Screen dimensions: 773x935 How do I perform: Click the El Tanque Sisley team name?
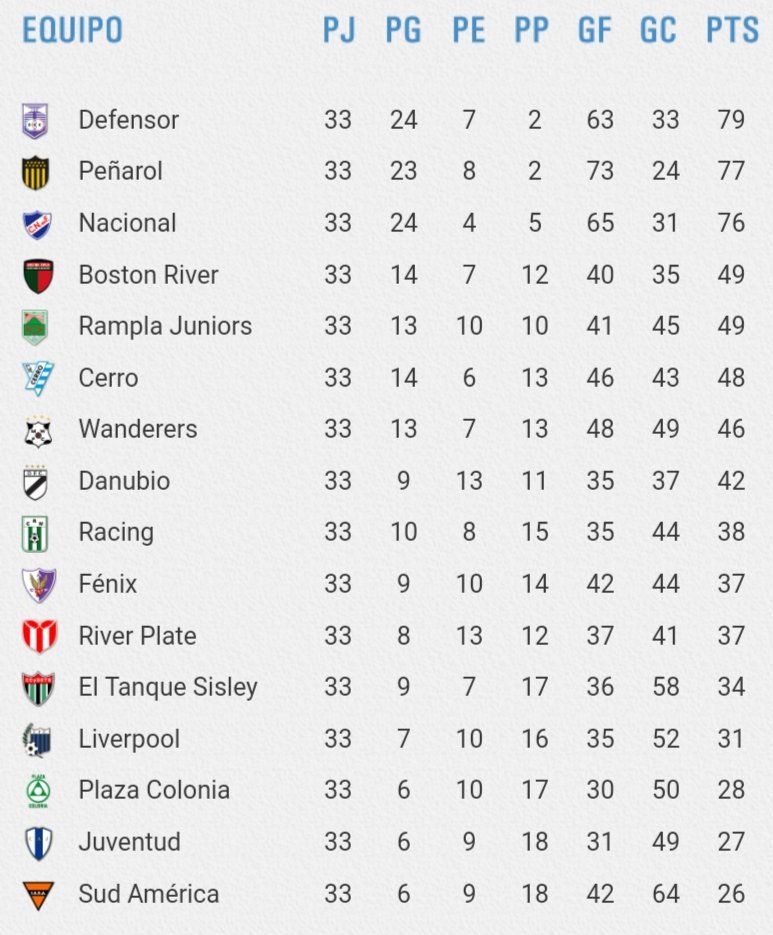168,687
